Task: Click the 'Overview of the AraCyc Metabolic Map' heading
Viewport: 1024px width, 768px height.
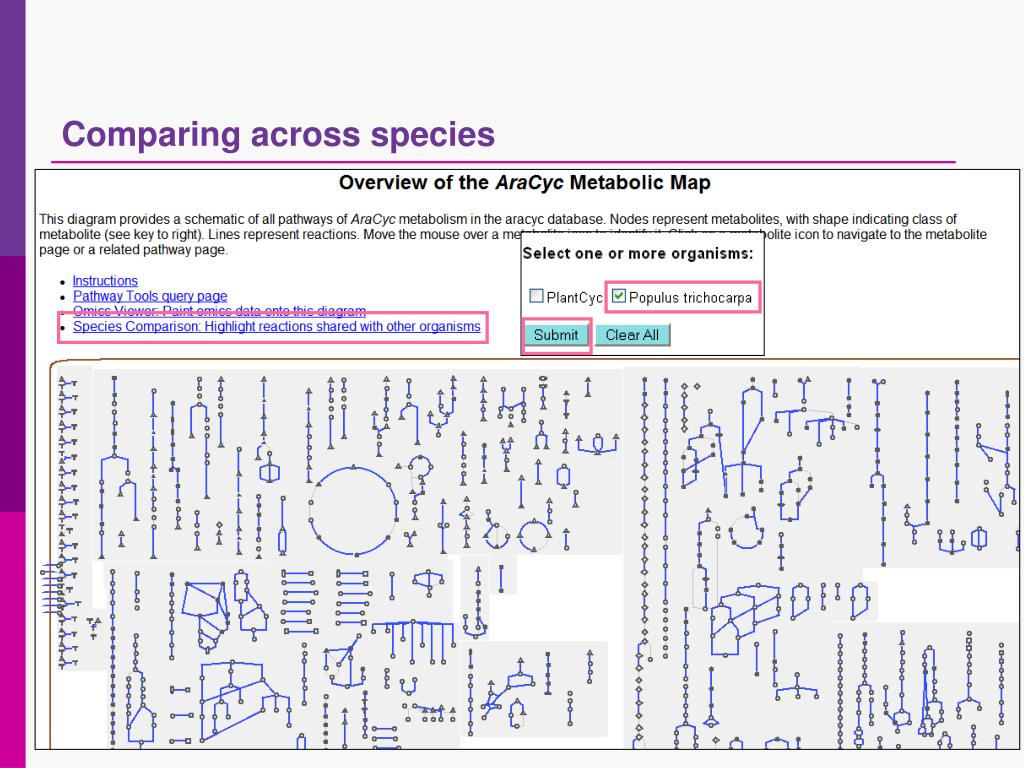Action: pos(524,182)
